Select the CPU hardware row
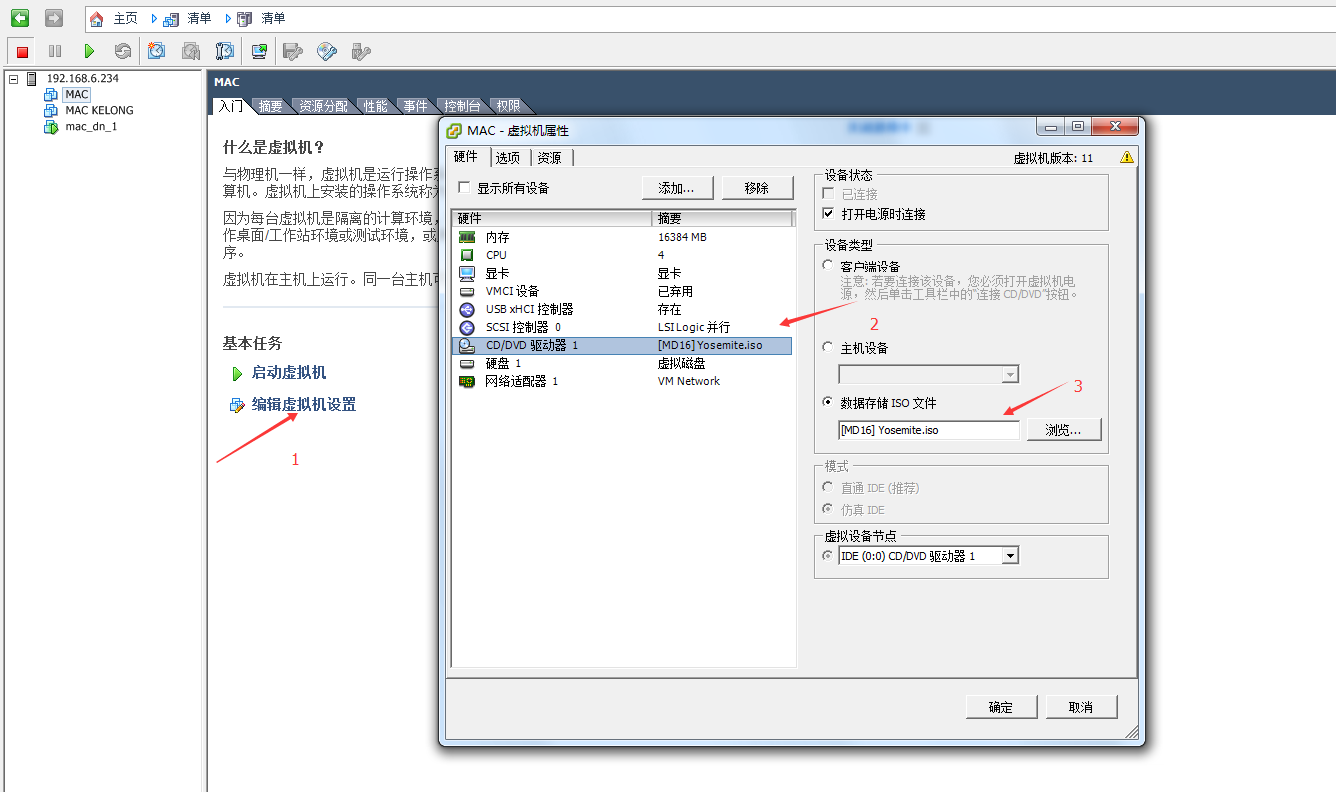Viewport: 1336px width, 792px height. coord(622,255)
